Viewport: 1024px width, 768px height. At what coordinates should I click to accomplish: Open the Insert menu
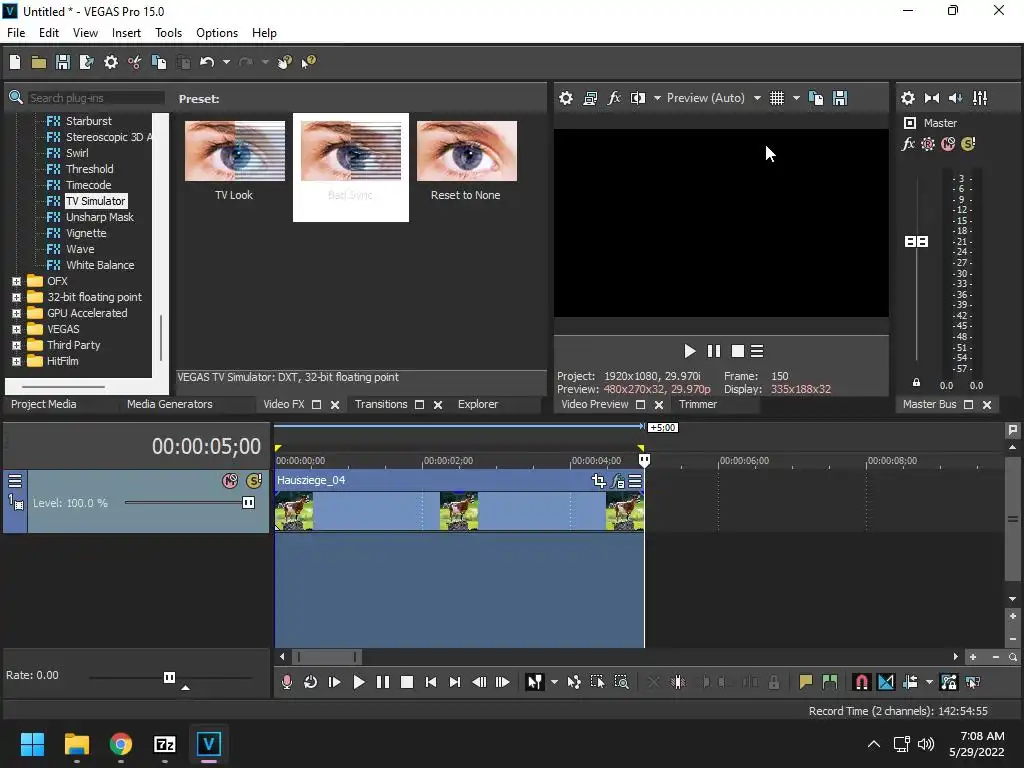point(126,33)
